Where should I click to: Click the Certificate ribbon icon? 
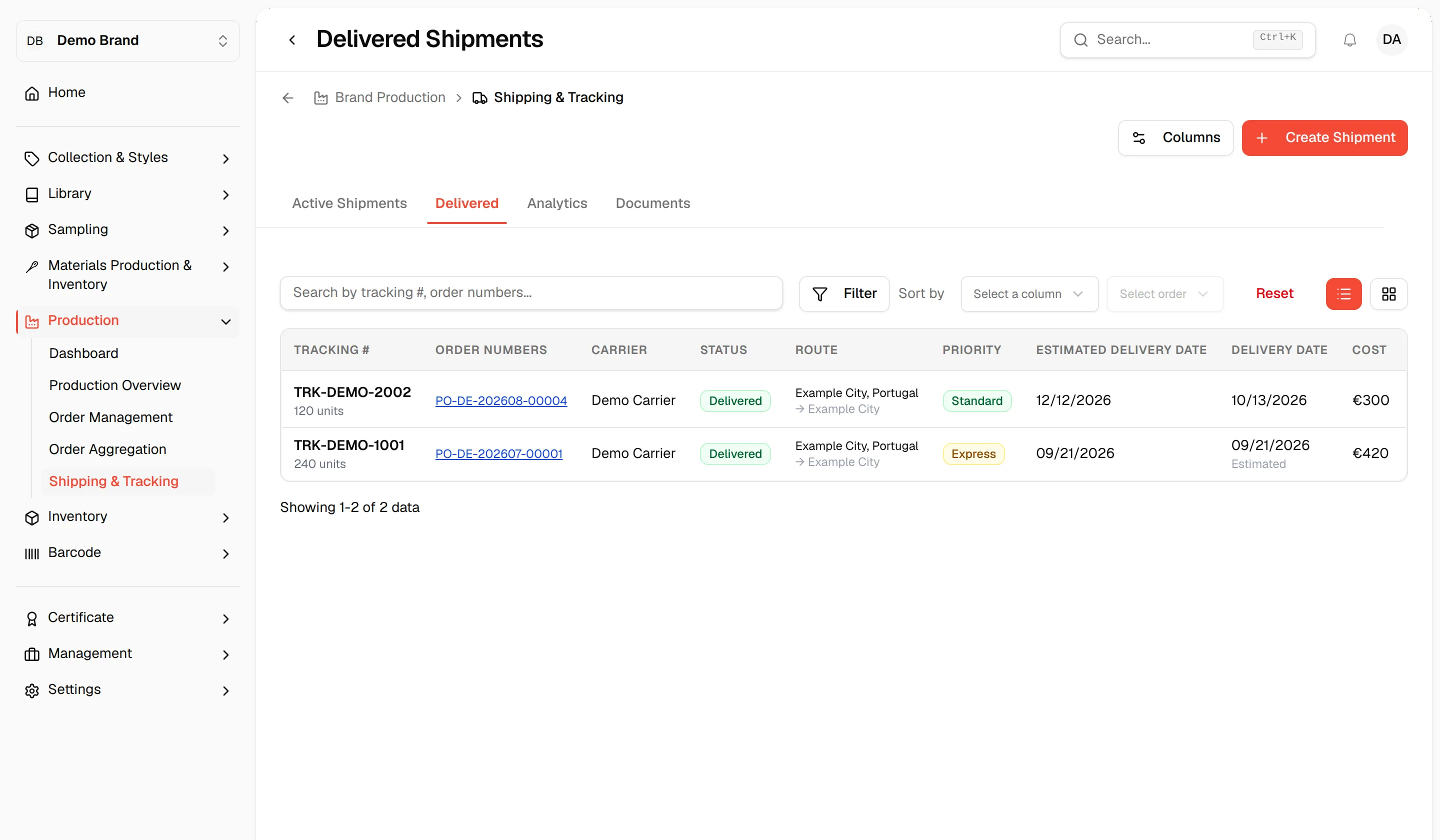point(32,618)
